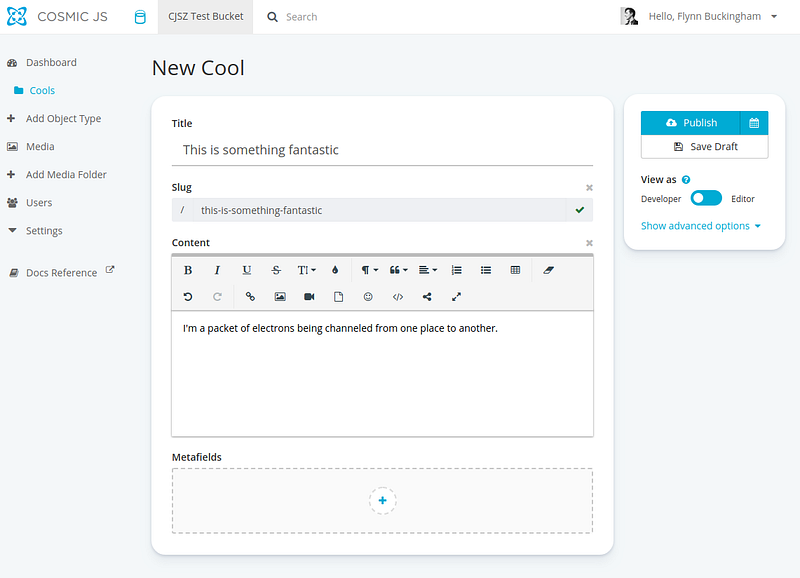
Task: Expand the editor to fullscreen
Action: pyautogui.click(x=457, y=297)
